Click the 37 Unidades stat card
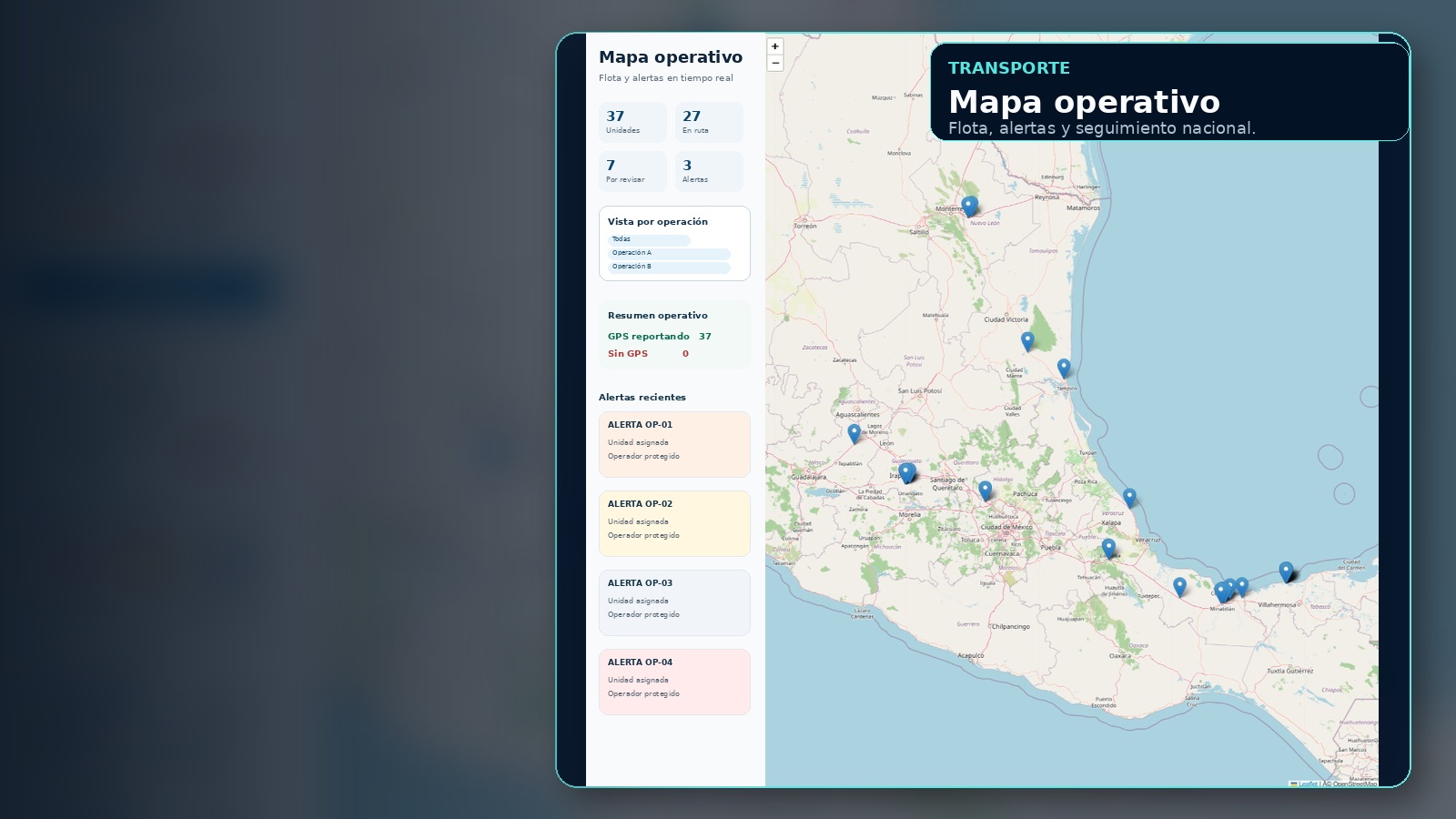This screenshot has height=819, width=1456. click(x=632, y=122)
